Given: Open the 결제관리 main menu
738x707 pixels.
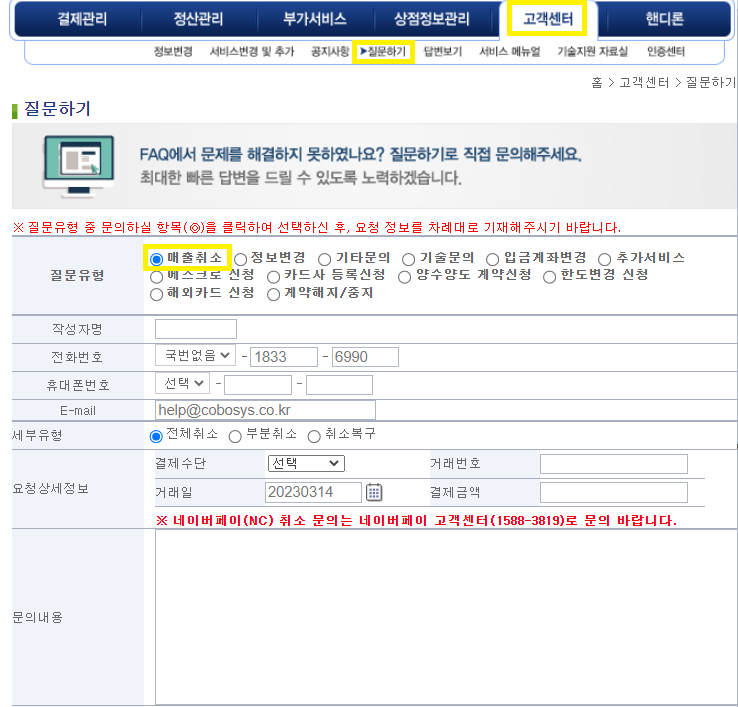Looking at the screenshot, I should click(x=82, y=19).
